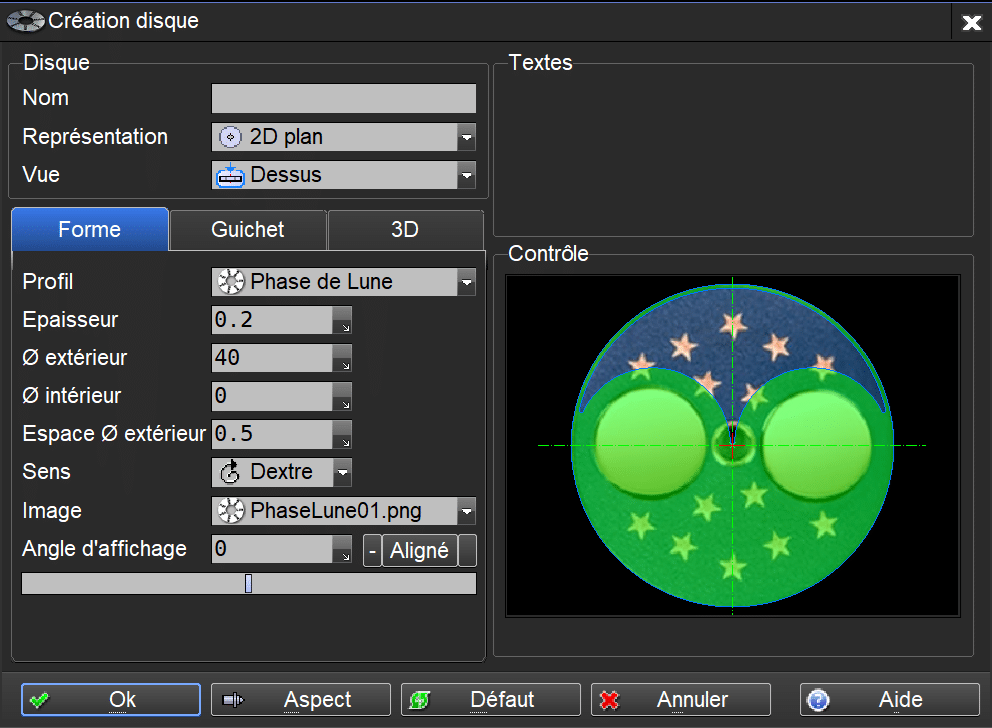
Task: Click the Dextre rotation direction icon
Action: [230, 472]
